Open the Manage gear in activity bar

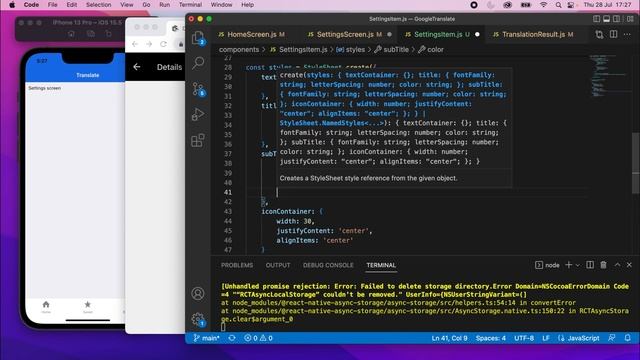pyautogui.click(x=198, y=319)
